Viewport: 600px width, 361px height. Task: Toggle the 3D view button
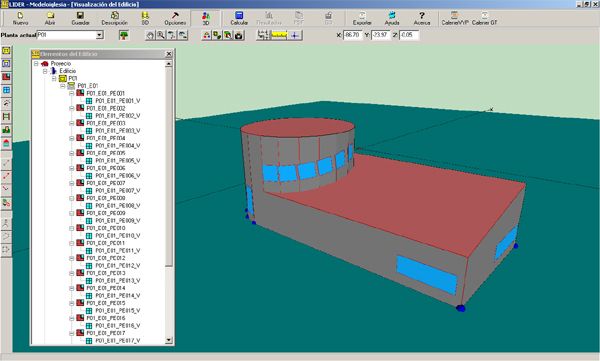point(206,18)
